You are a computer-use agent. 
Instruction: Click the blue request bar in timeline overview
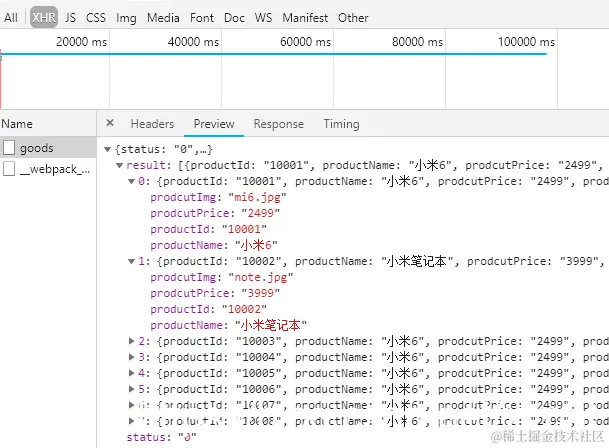pos(274,54)
